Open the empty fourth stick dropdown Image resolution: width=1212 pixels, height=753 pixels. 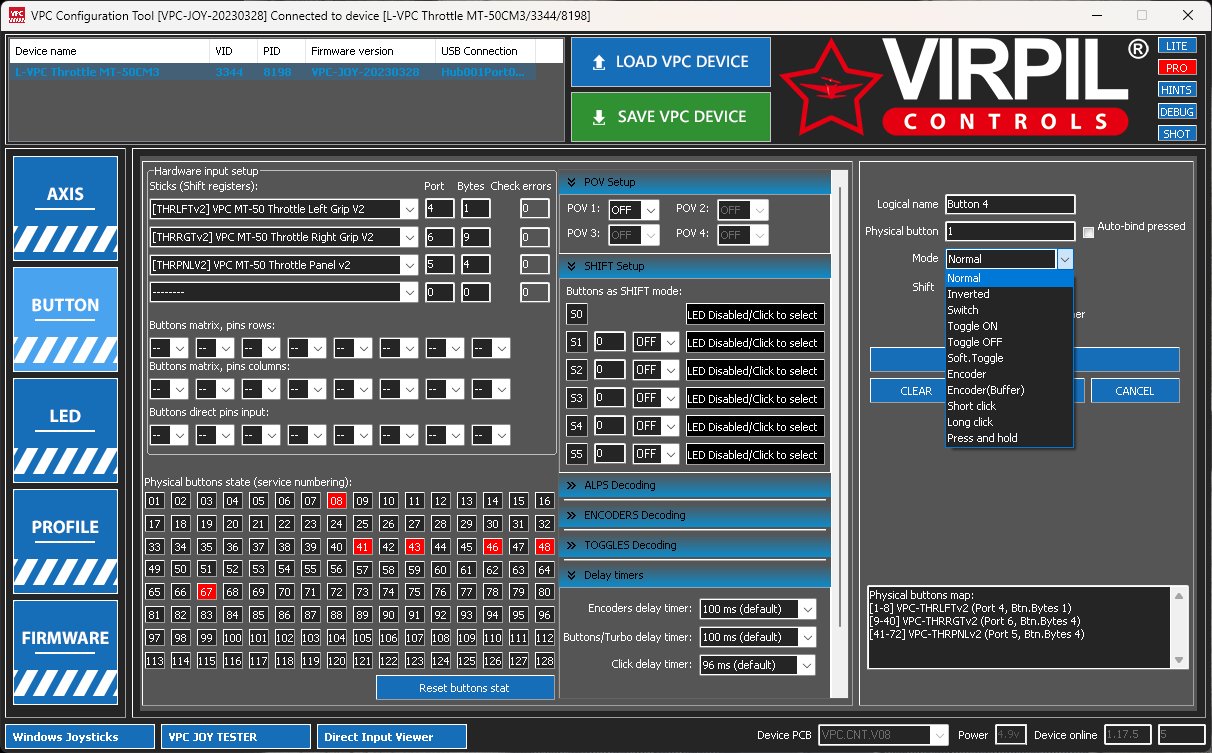tap(408, 293)
